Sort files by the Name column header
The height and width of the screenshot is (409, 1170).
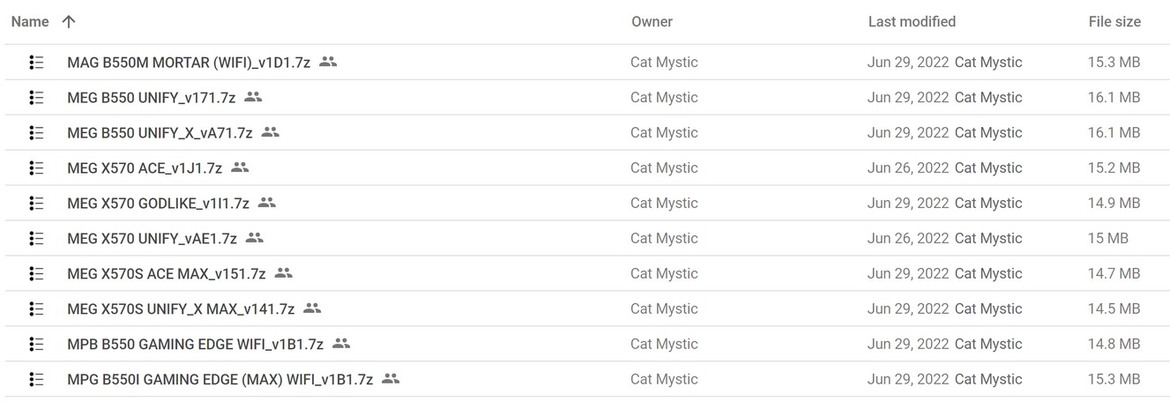(x=30, y=22)
